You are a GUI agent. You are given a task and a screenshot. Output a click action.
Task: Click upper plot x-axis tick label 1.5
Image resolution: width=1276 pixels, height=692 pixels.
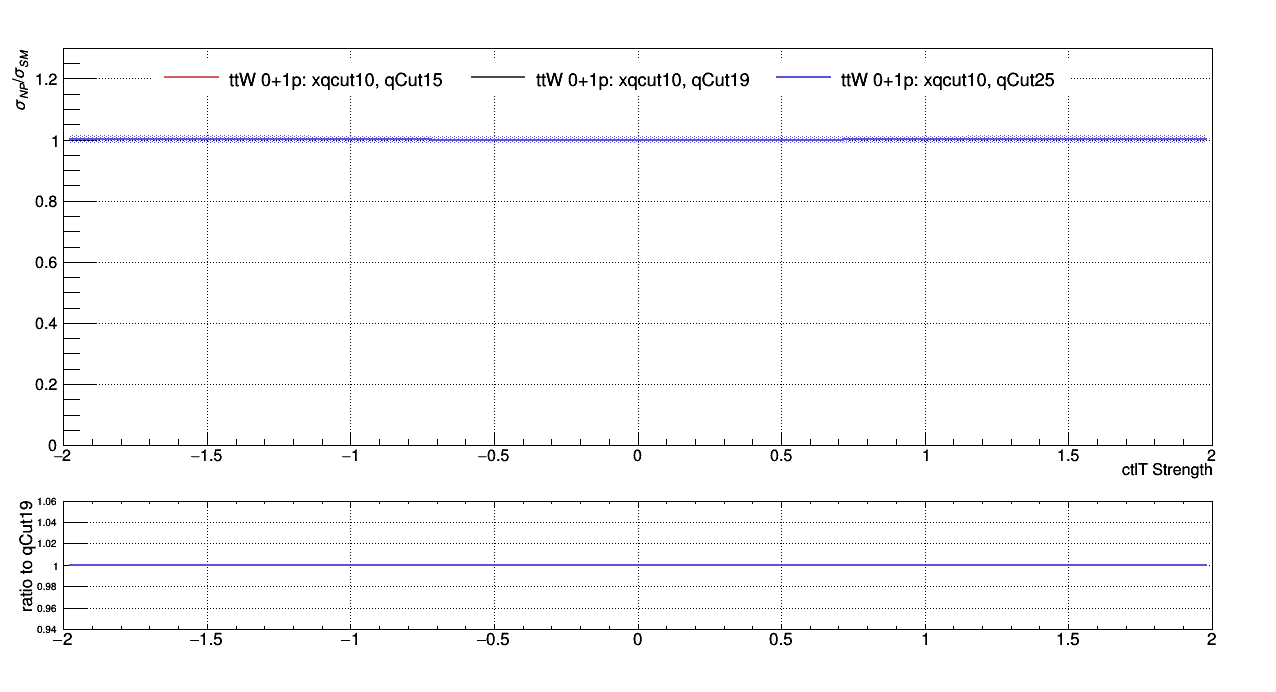(1069, 456)
